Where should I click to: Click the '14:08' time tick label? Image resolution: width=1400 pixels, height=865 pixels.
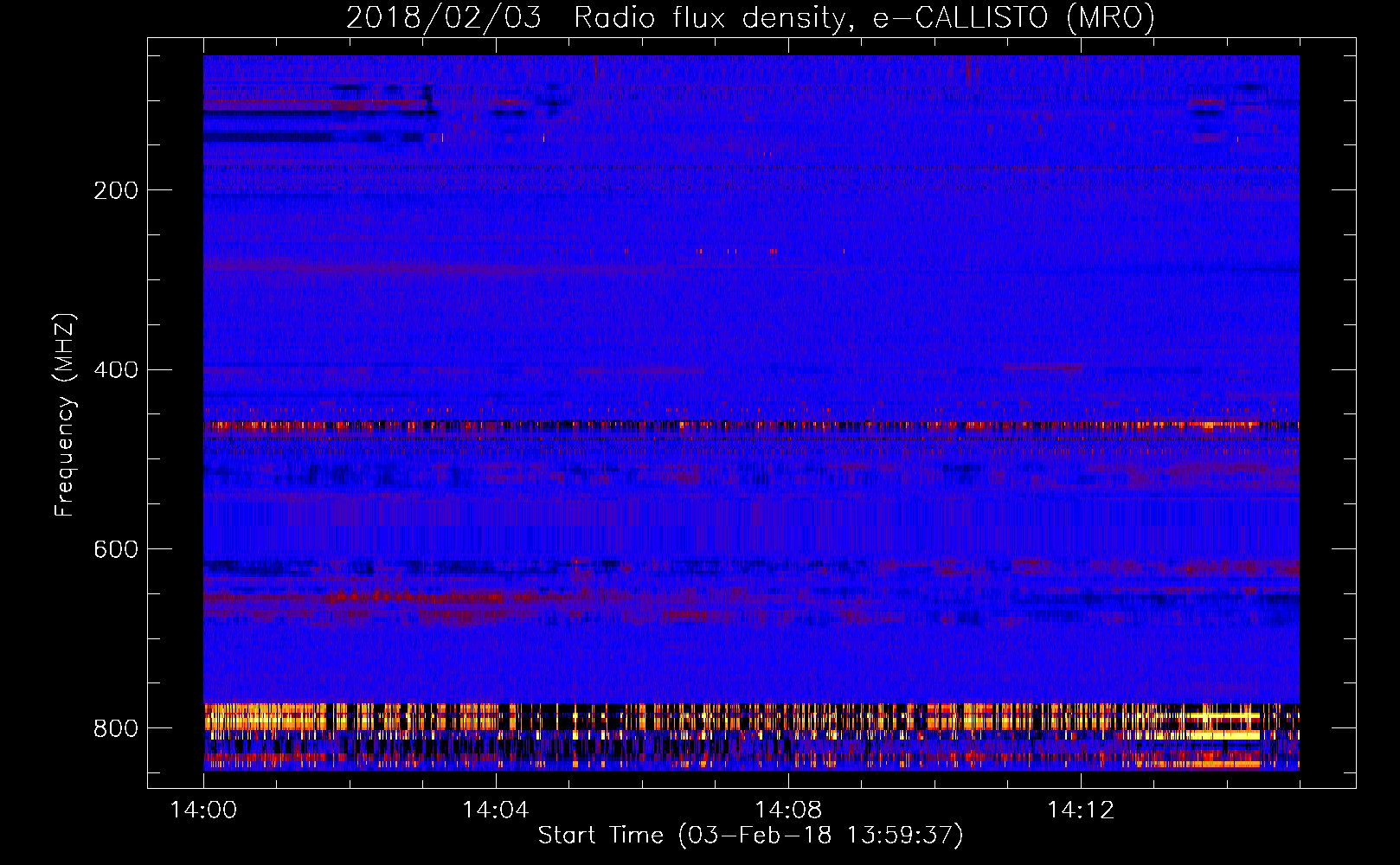787,810
